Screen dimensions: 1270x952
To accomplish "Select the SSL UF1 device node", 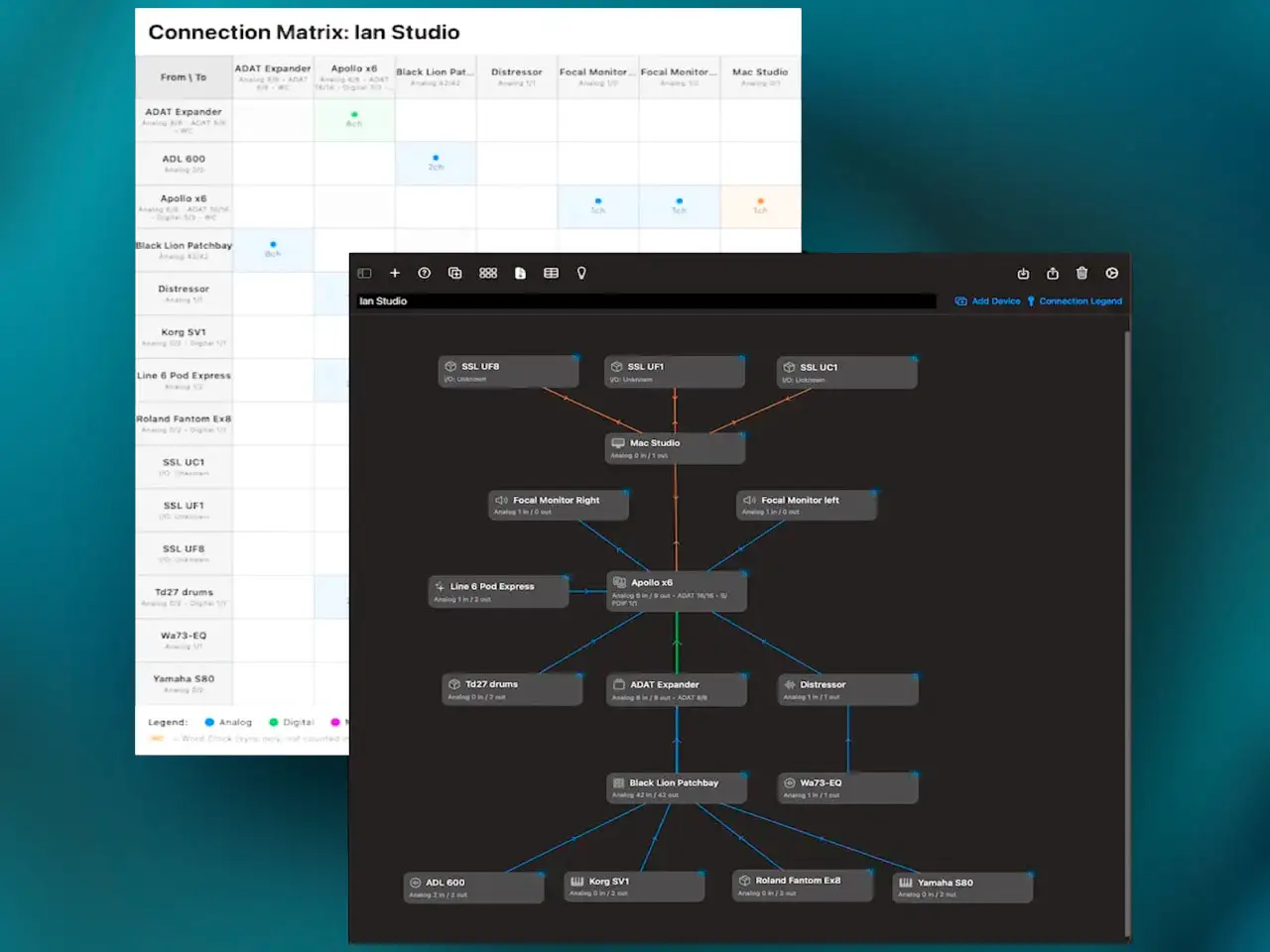I will tap(675, 372).
